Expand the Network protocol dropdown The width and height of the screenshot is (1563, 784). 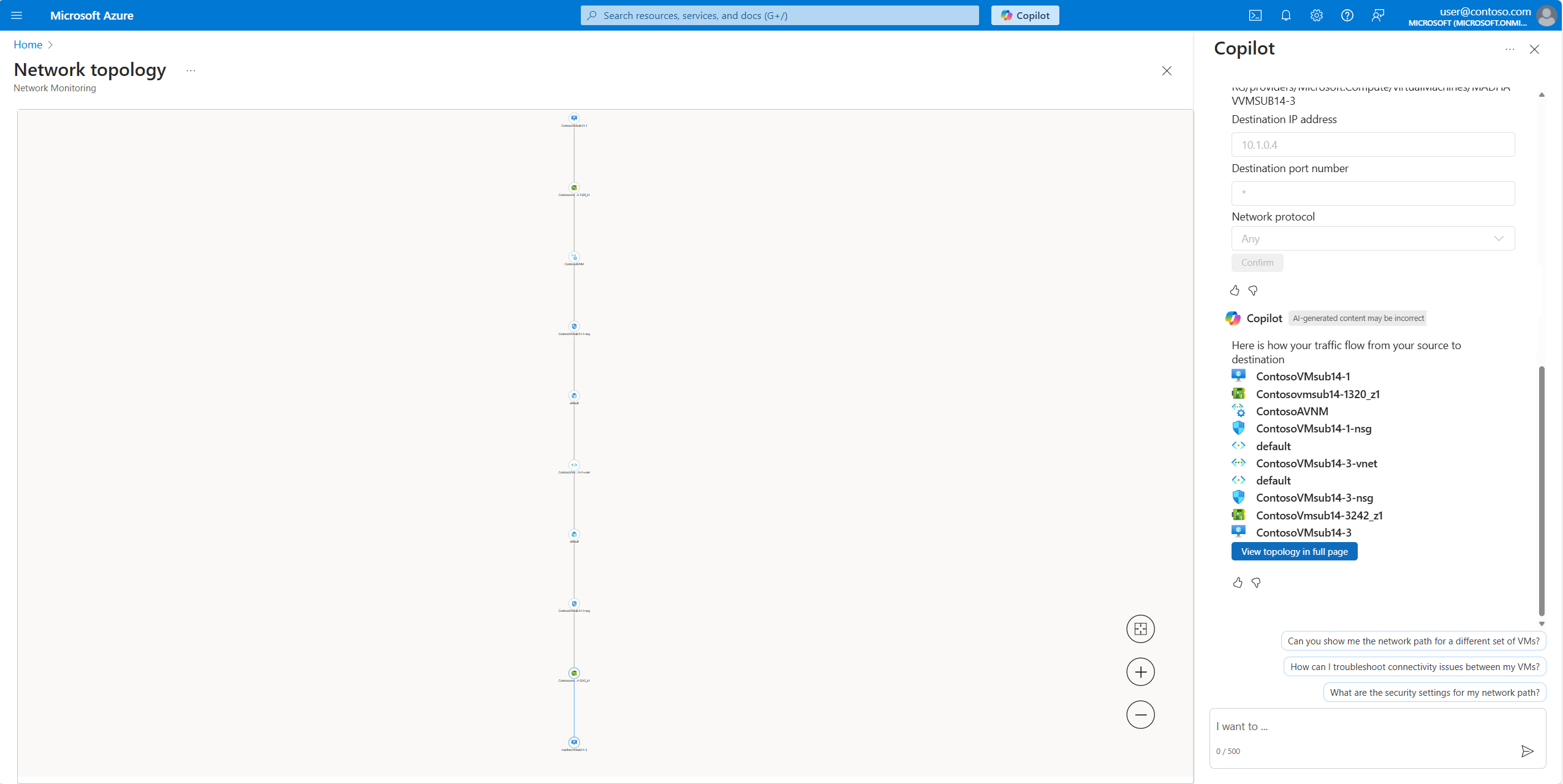tap(1372, 239)
